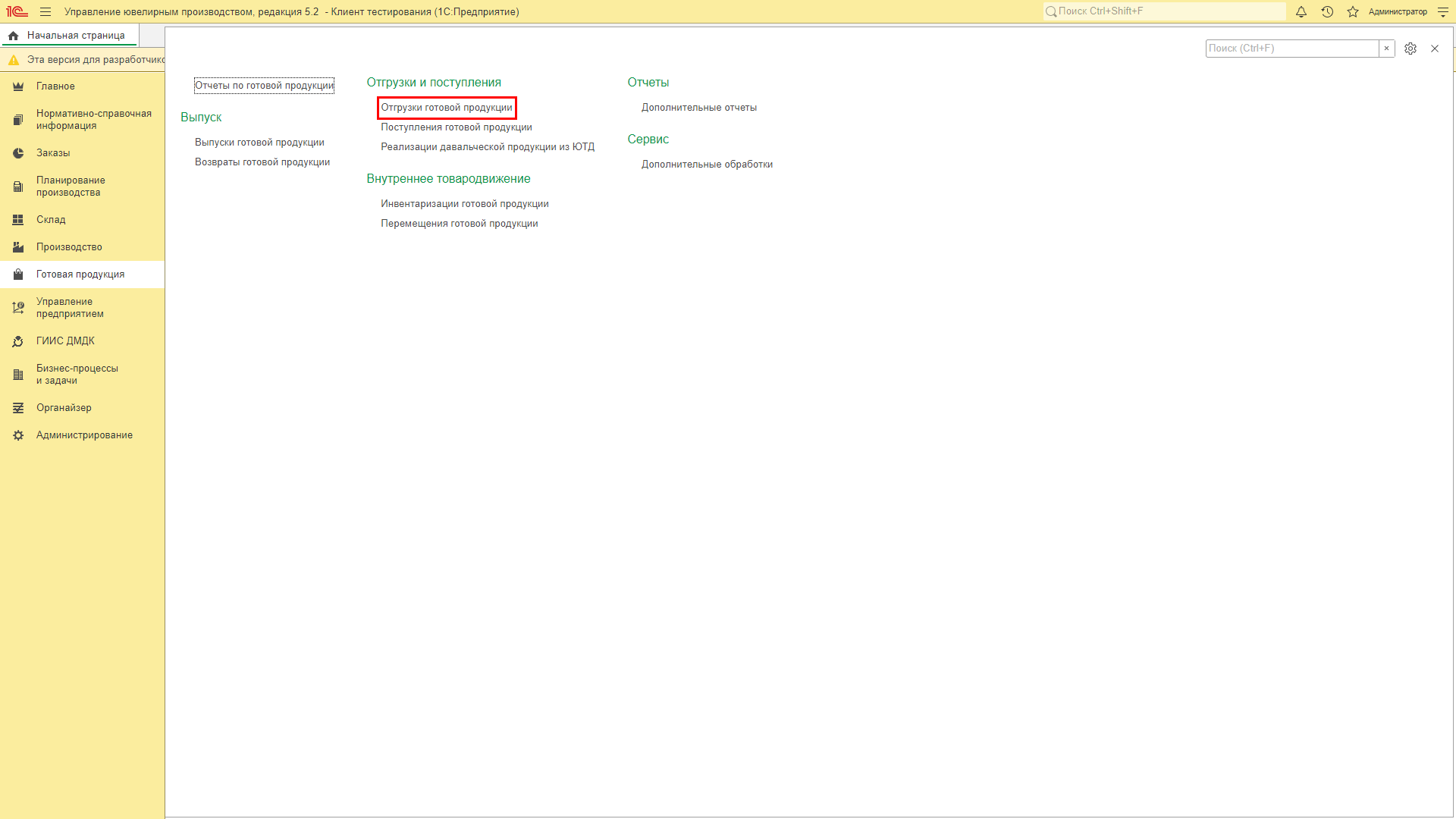
Task: Open Возвраты готовой продукции
Action: click(262, 162)
